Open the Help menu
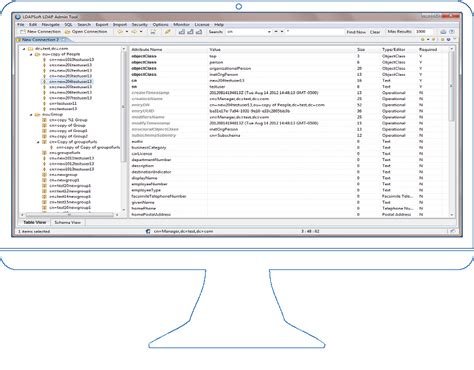Screen dimensions: 474x370 click(x=219, y=25)
